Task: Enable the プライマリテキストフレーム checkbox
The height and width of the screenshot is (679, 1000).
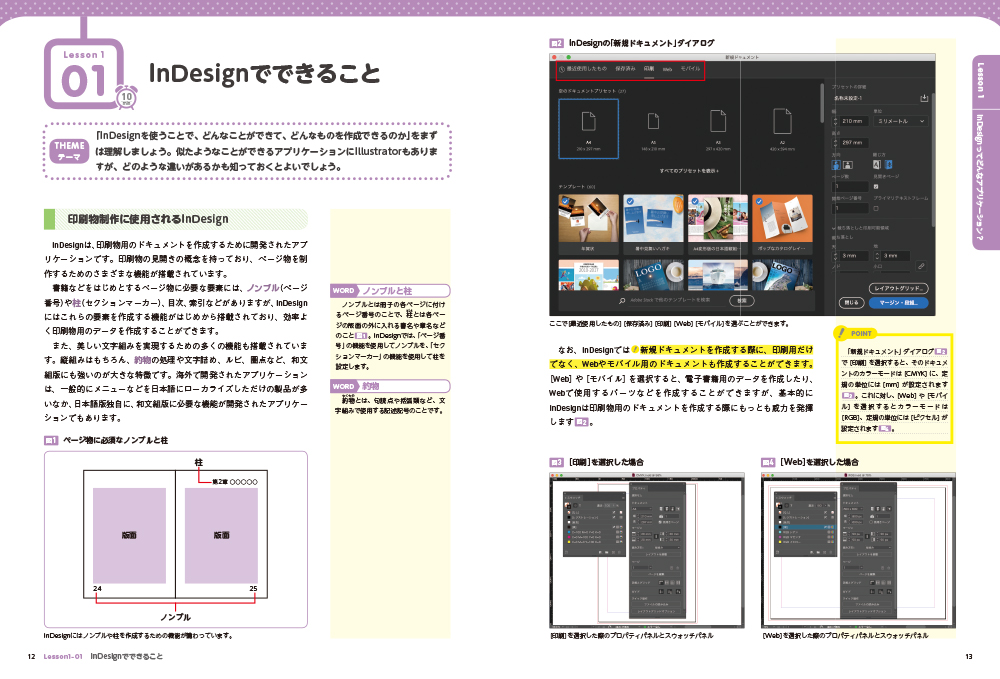Action: pos(877,208)
